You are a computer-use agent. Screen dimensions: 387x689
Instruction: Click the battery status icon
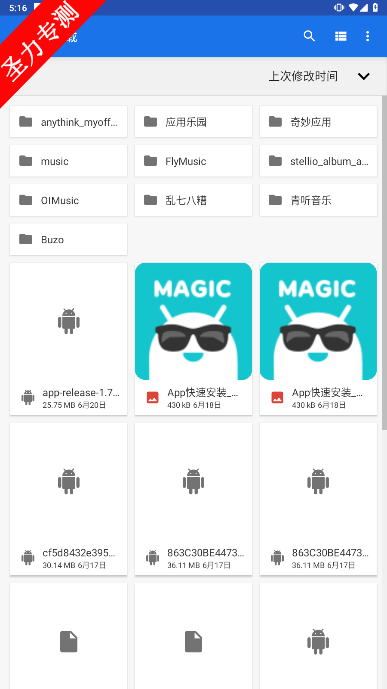click(375, 7)
